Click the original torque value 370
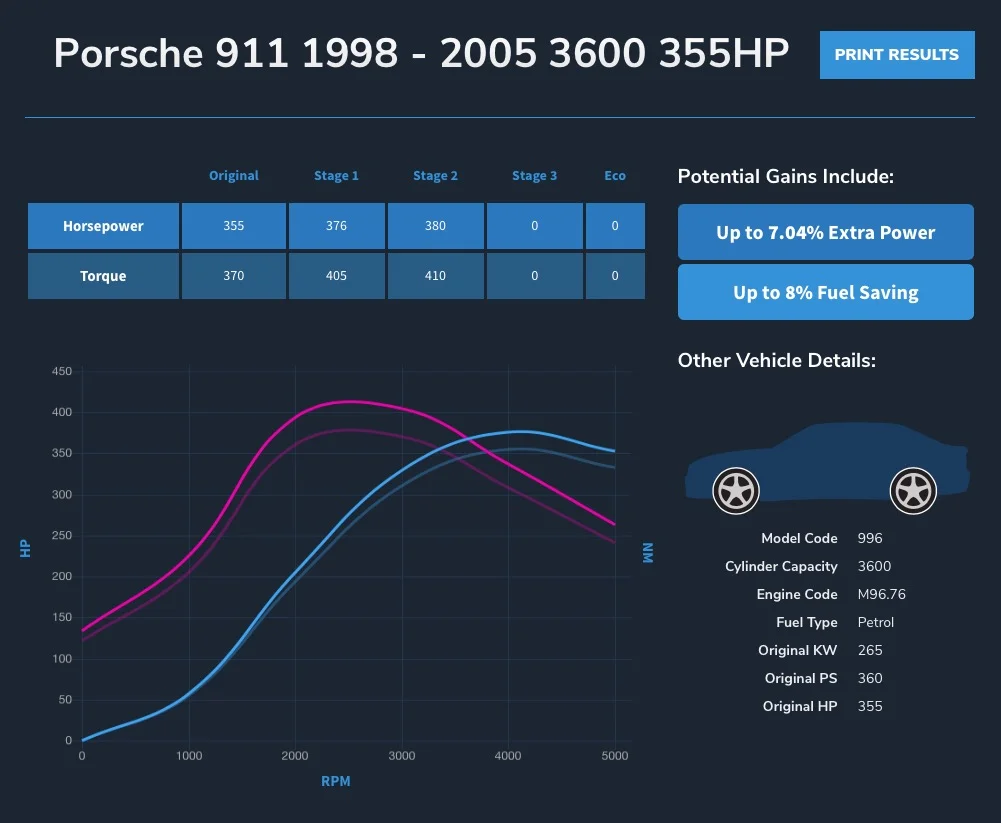 click(234, 276)
